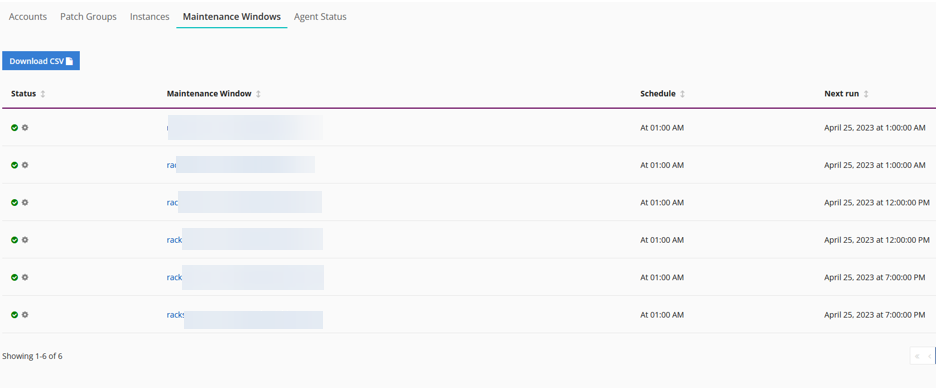
Task: Select the Agent Status tab
Action: click(x=320, y=17)
